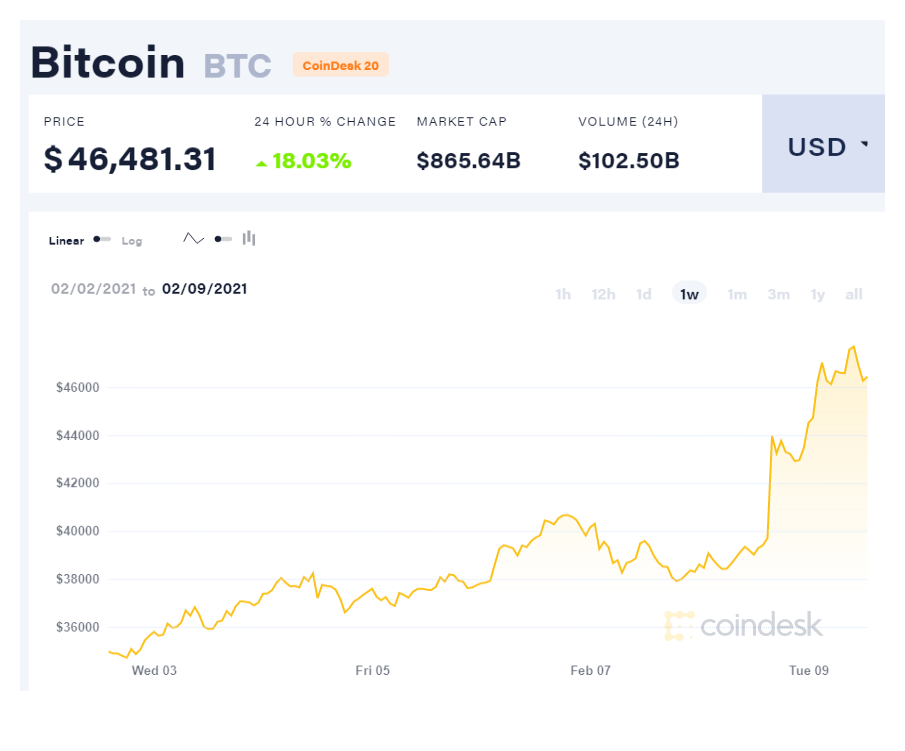Click the CoinDesk 20 badge

(340, 64)
